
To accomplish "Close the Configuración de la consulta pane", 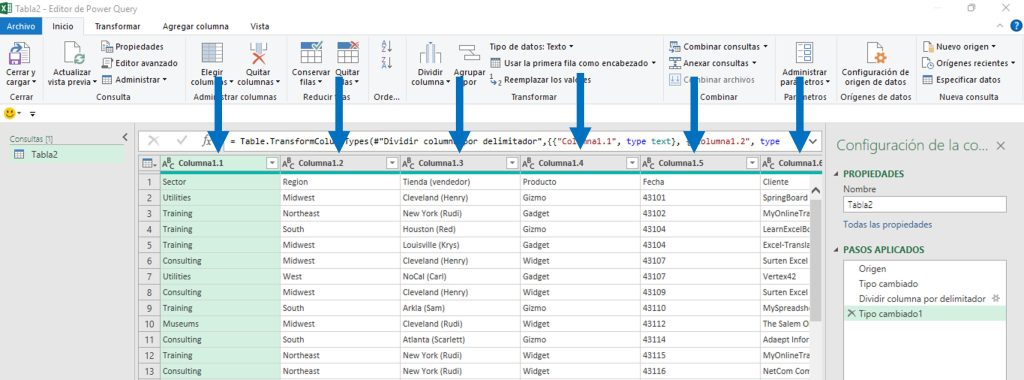I will pos(1000,146).
